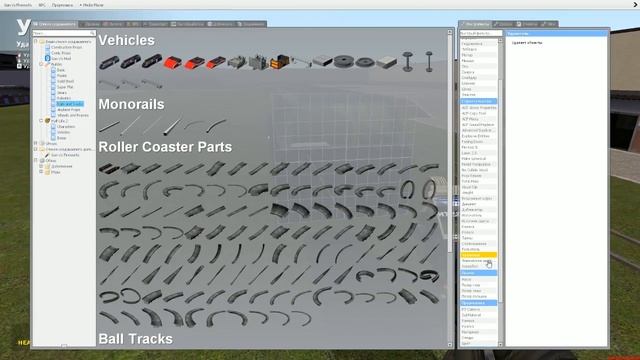Click the Half-Life 2 game icon
This screenshot has height=360, width=640.
point(47,121)
